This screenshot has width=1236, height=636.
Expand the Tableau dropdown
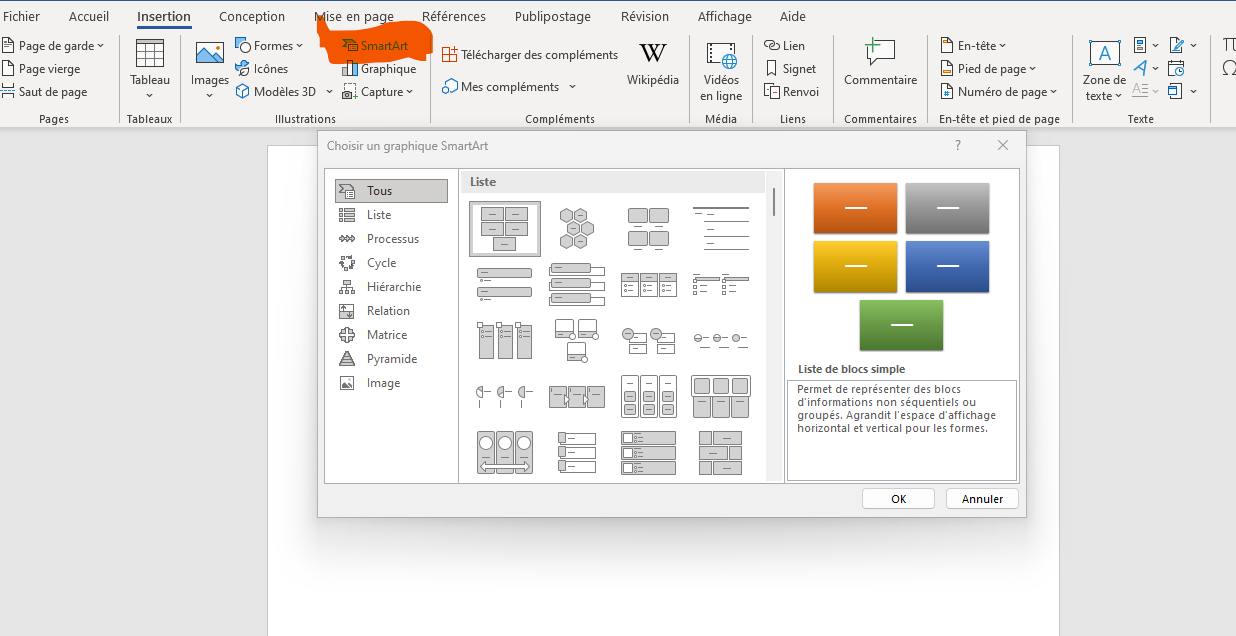[149, 96]
